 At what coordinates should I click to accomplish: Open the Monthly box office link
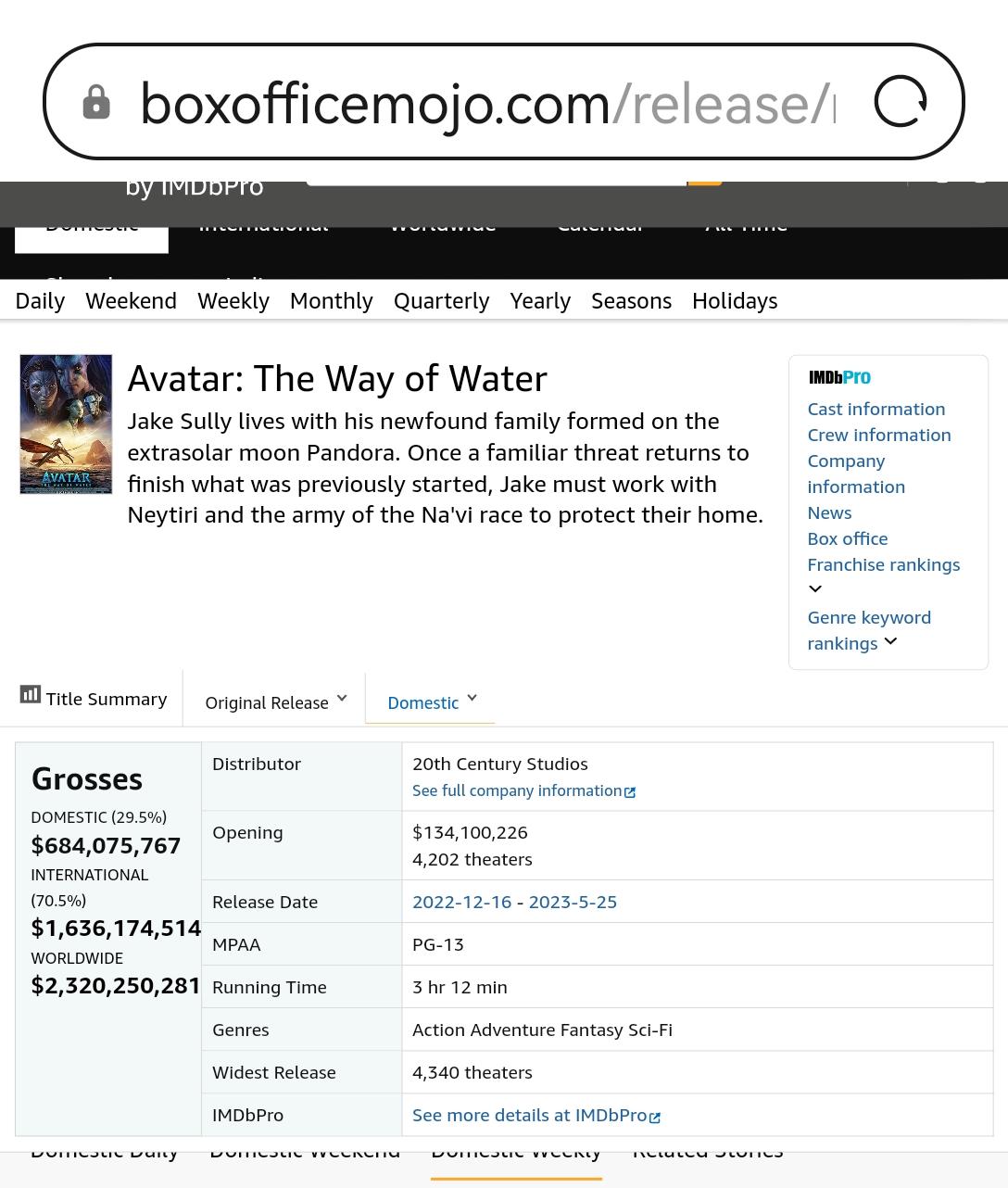[331, 300]
